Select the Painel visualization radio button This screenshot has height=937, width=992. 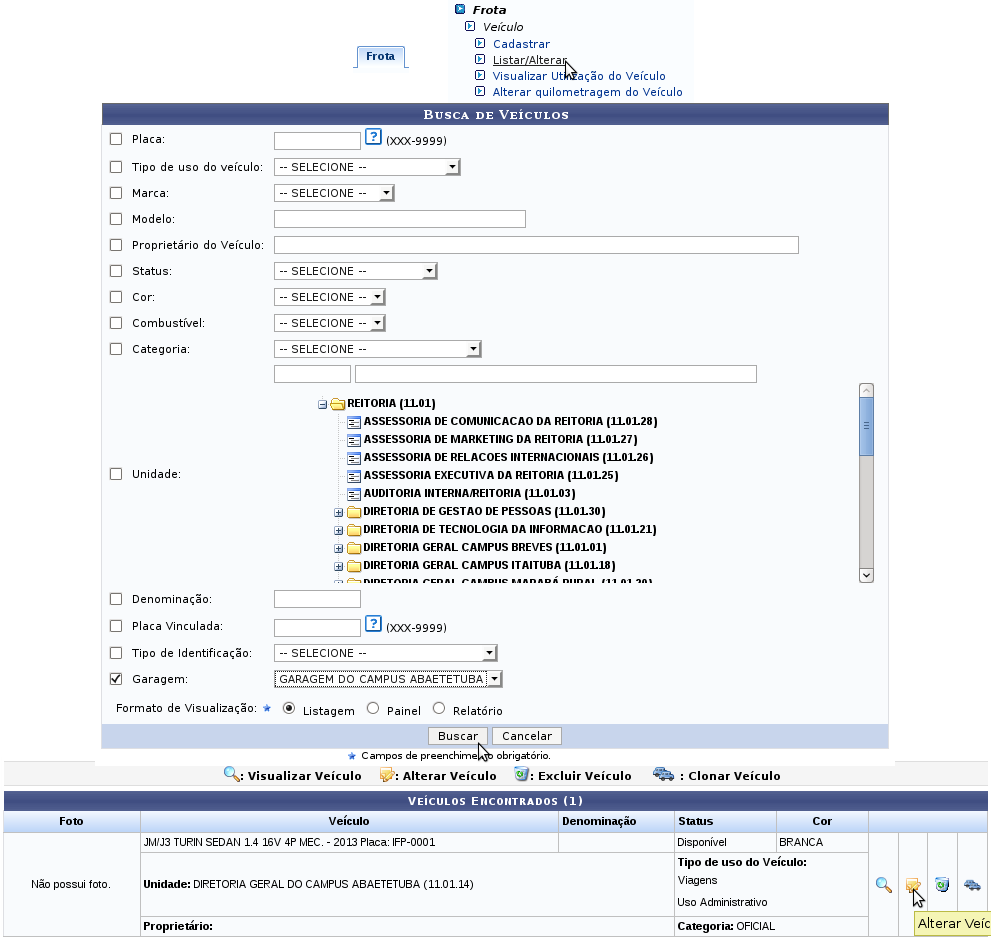(x=373, y=709)
